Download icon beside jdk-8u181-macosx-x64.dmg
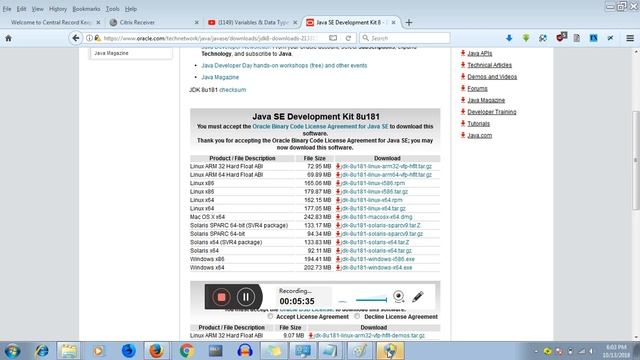This screenshot has width=640, height=360. click(338, 217)
